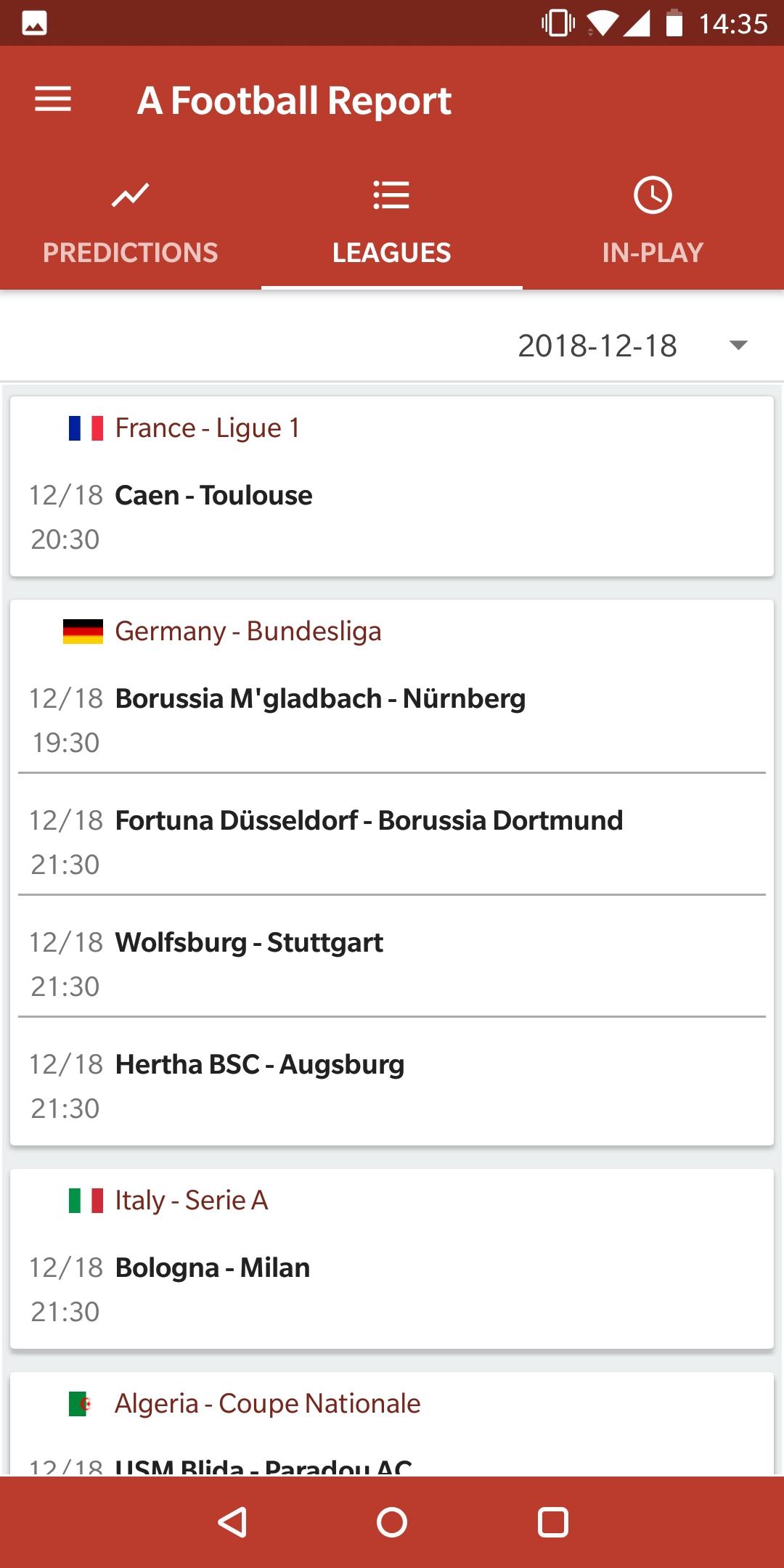Viewport: 784px width, 1568px height.
Task: Tap the Algerian flag icon
Action: [x=81, y=1404]
